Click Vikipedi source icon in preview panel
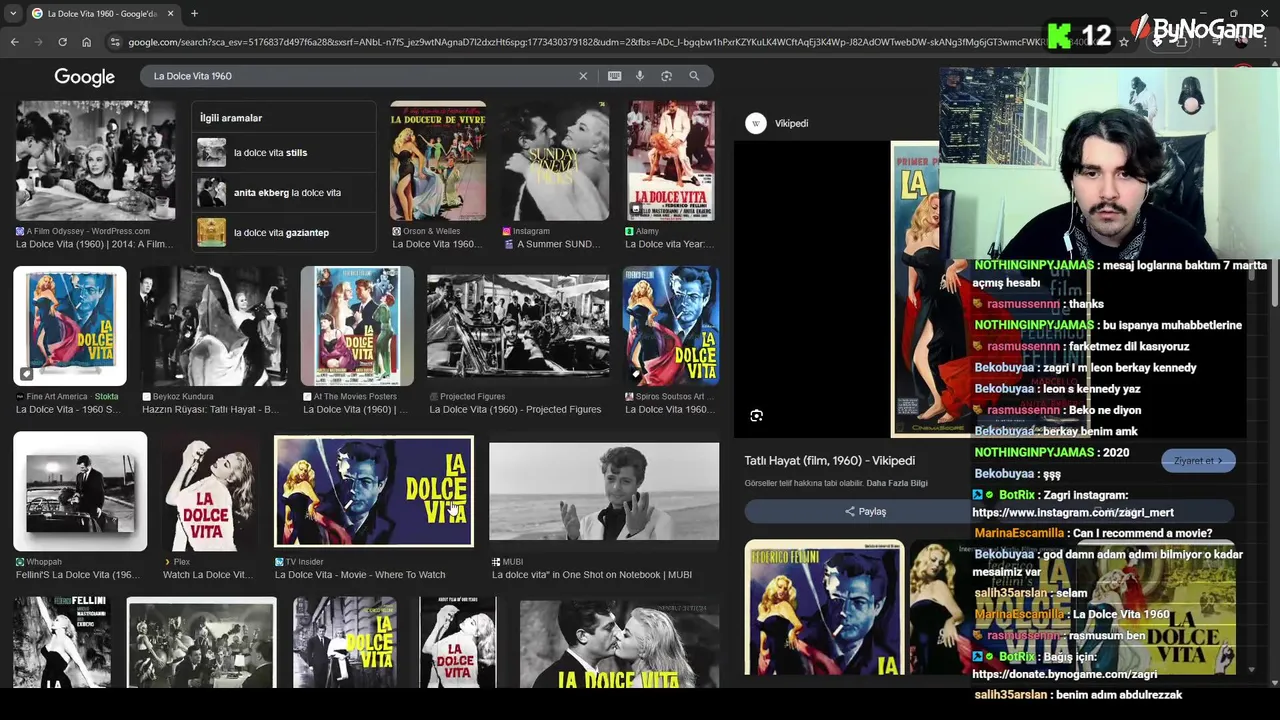 click(x=756, y=123)
